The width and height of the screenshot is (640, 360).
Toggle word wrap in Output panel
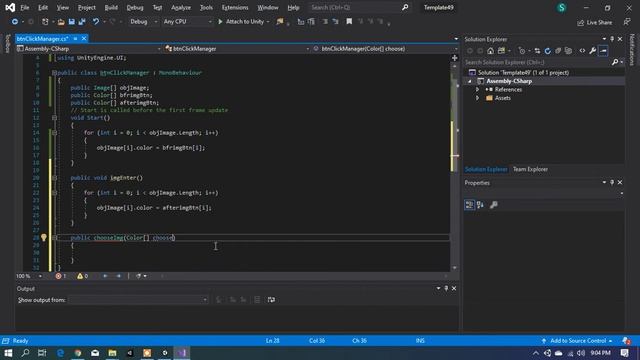tap(271, 300)
